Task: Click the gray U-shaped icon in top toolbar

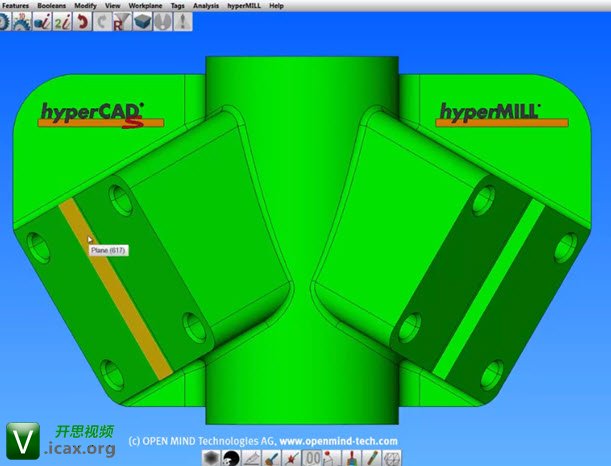Action: coord(162,21)
